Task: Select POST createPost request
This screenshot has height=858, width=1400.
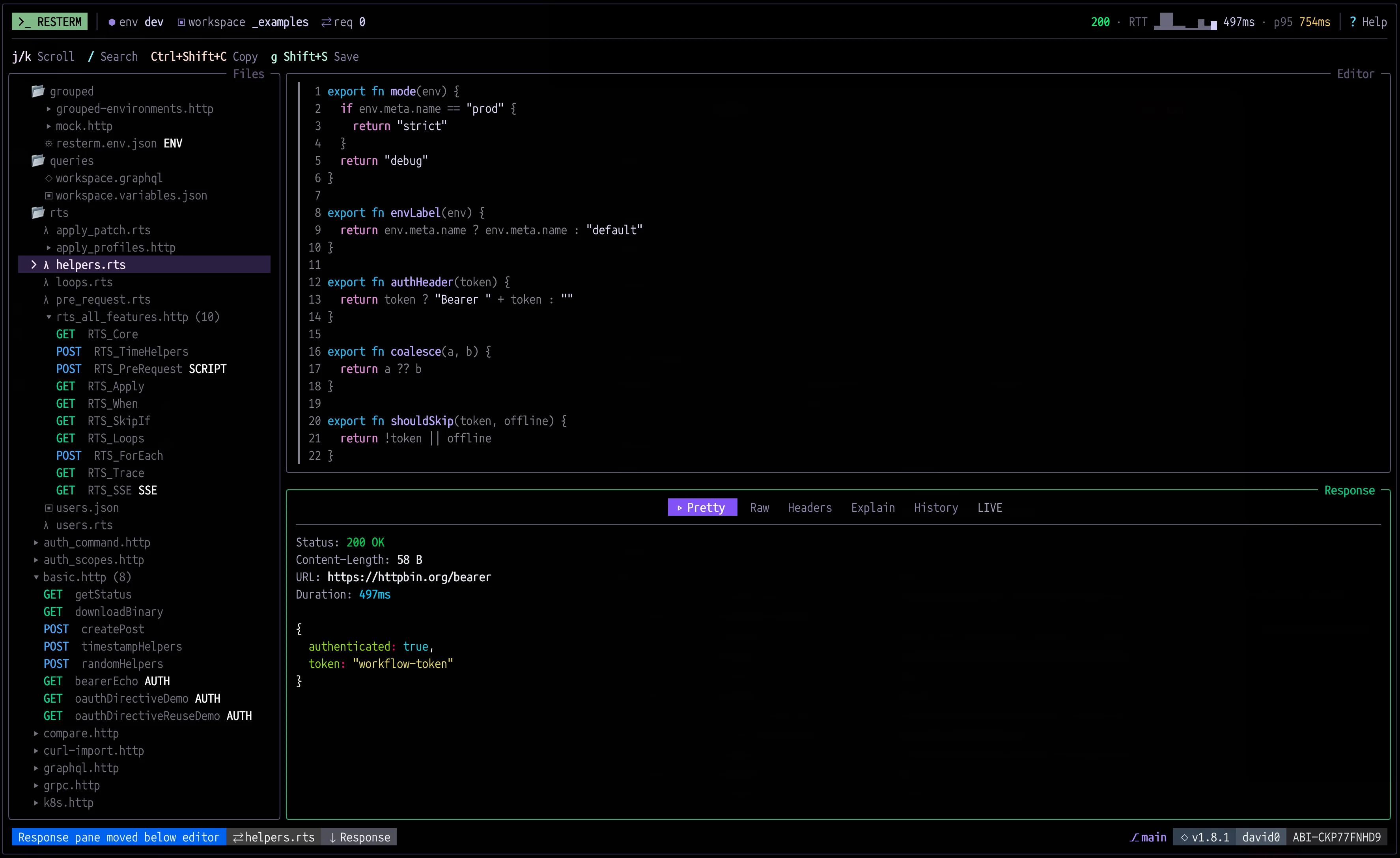Action: pyautogui.click(x=94, y=629)
